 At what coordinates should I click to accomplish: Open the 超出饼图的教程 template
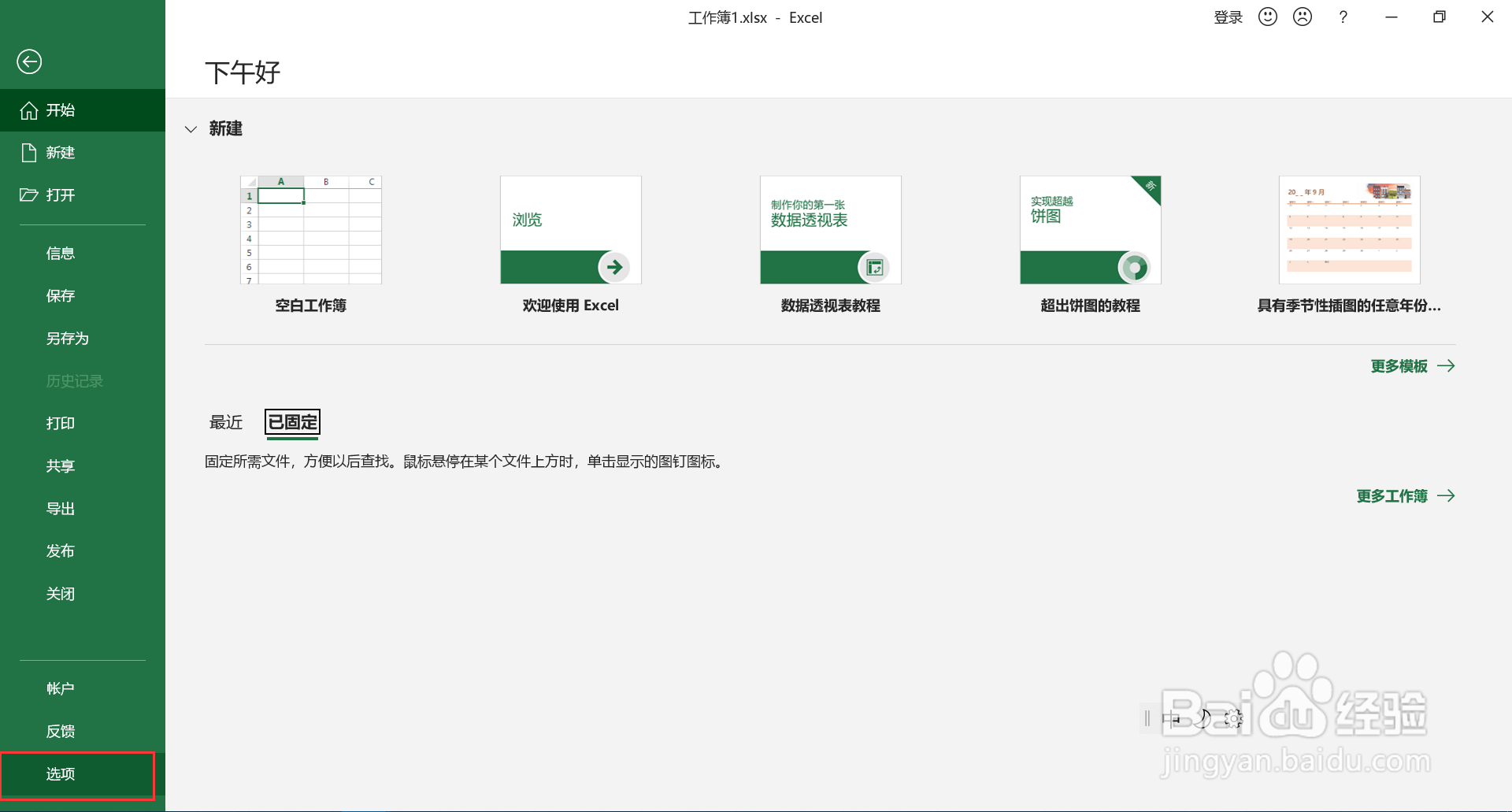[x=1091, y=230]
